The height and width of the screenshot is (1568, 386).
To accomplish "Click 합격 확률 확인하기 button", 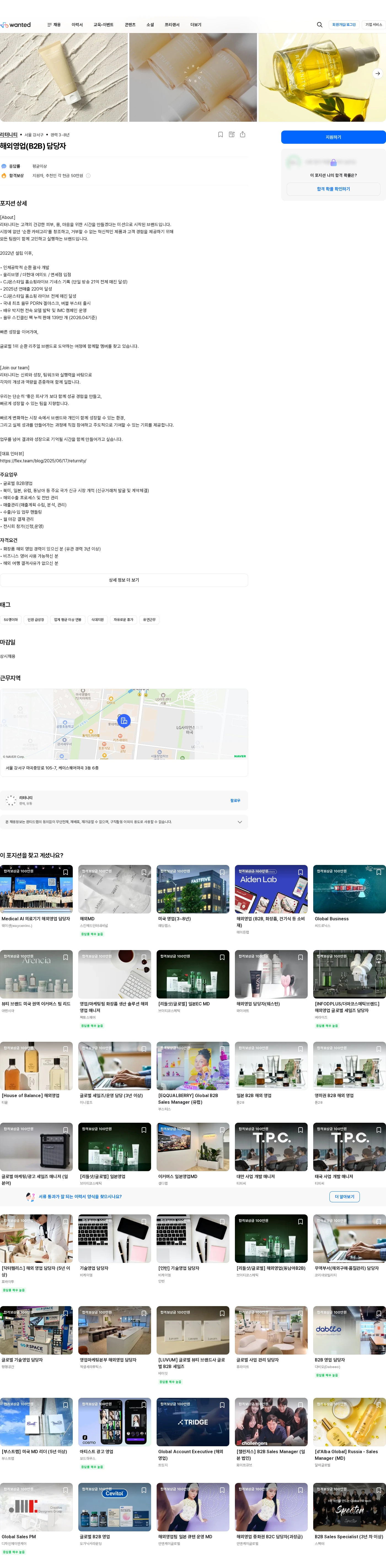I will tap(334, 189).
